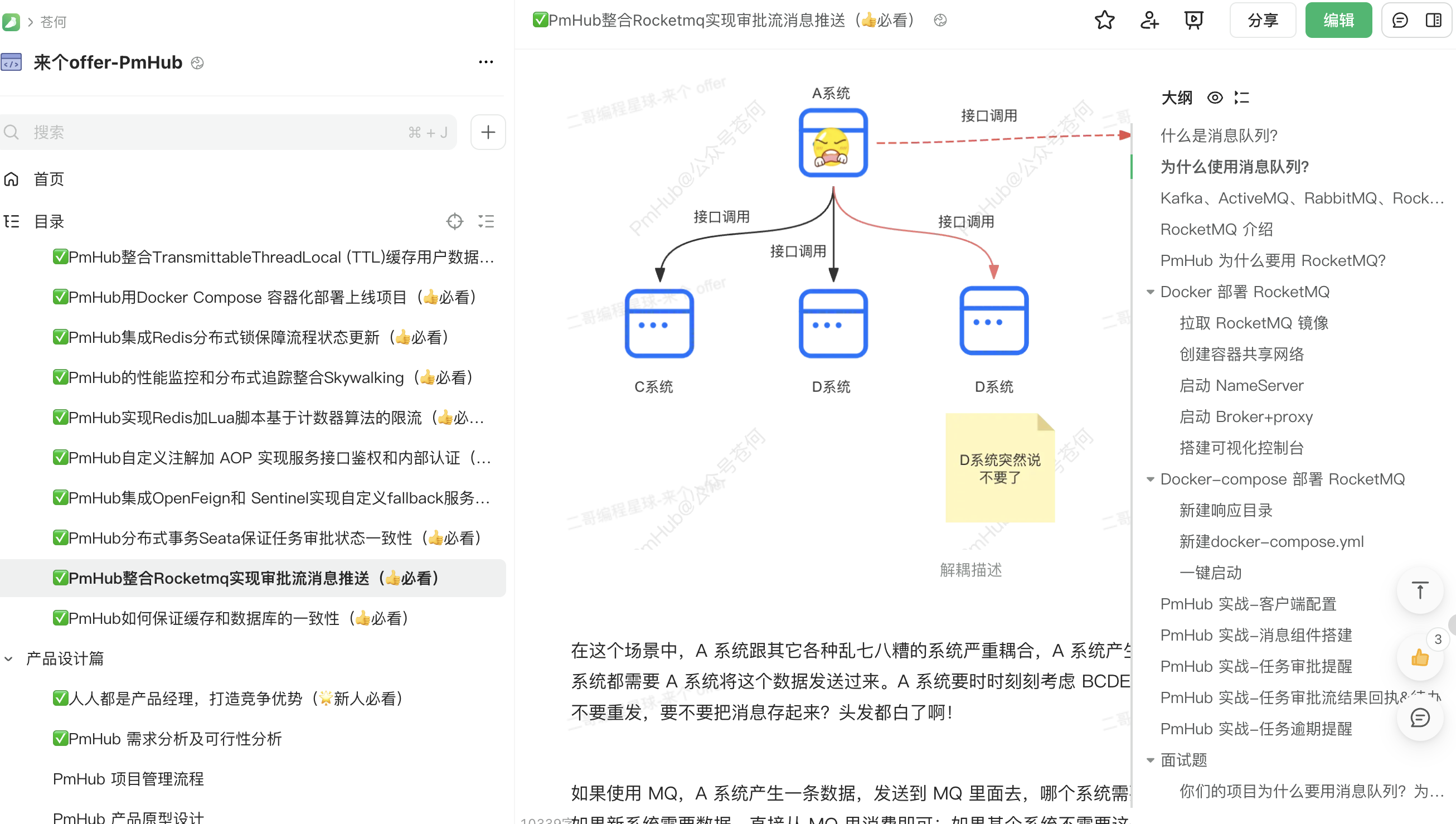The image size is (1456, 824).
Task: Create a new document with the plus icon
Action: [x=487, y=132]
